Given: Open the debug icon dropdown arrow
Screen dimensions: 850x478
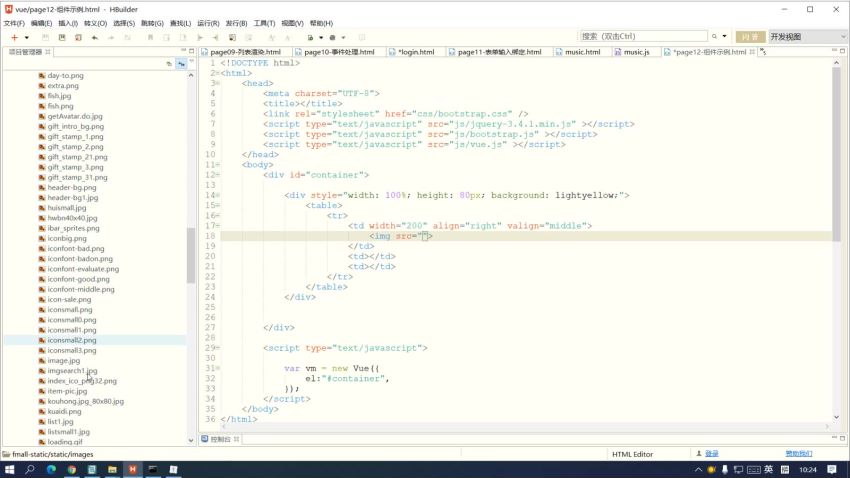Looking at the screenshot, I should tap(343, 37).
